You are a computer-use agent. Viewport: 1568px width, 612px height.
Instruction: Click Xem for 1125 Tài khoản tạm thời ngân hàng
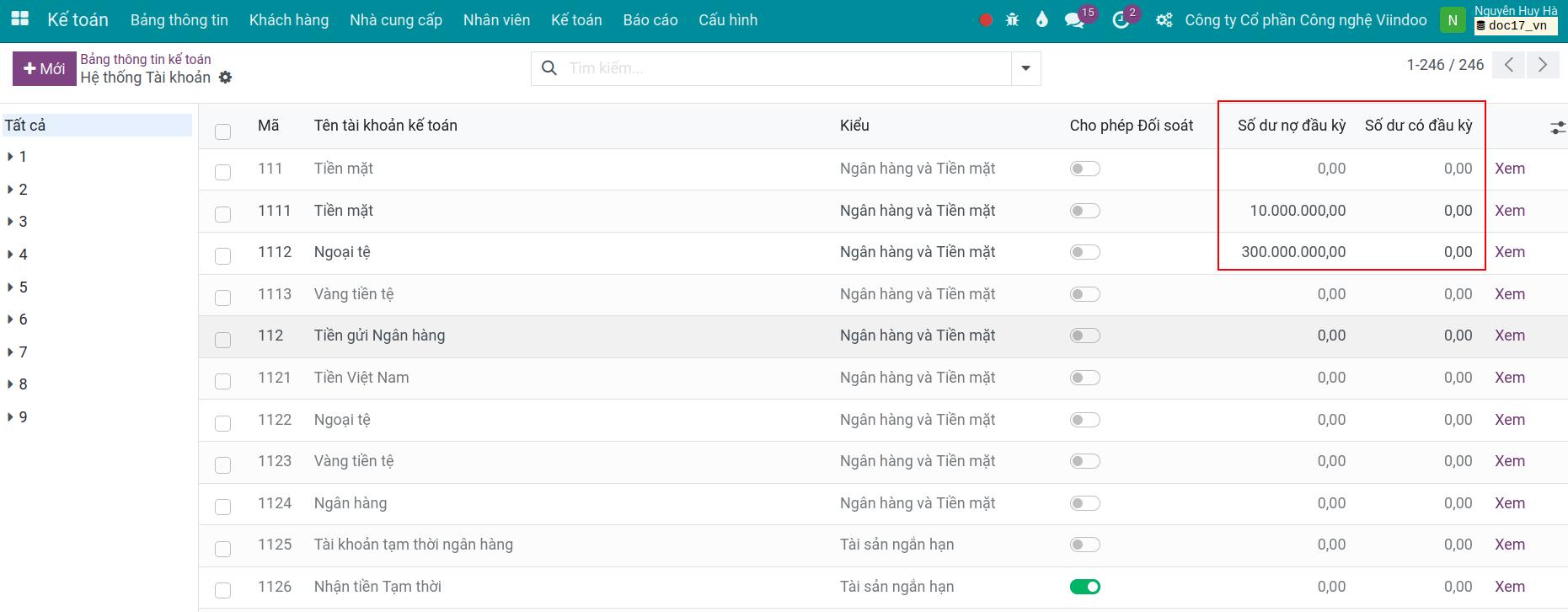(1510, 545)
